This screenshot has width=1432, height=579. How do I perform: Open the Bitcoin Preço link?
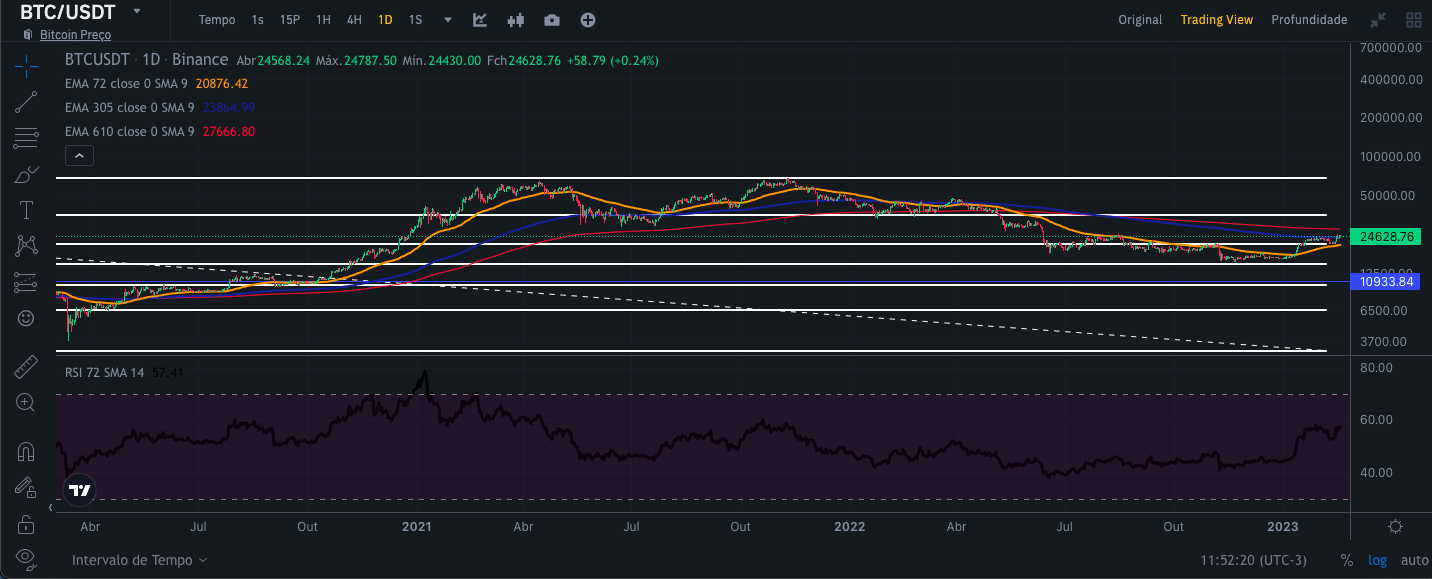point(75,35)
